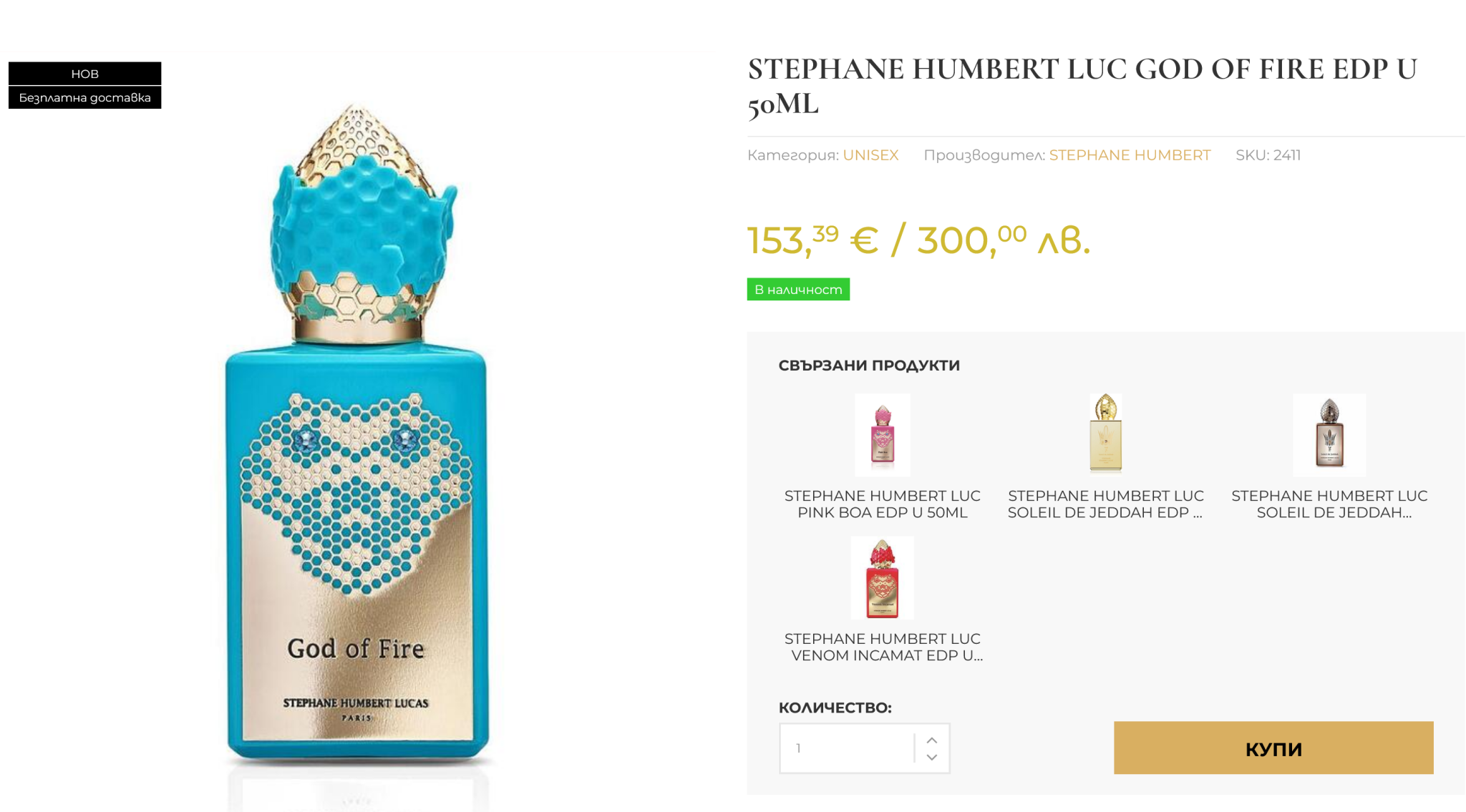Increase quantity with the up arrow

click(x=931, y=740)
